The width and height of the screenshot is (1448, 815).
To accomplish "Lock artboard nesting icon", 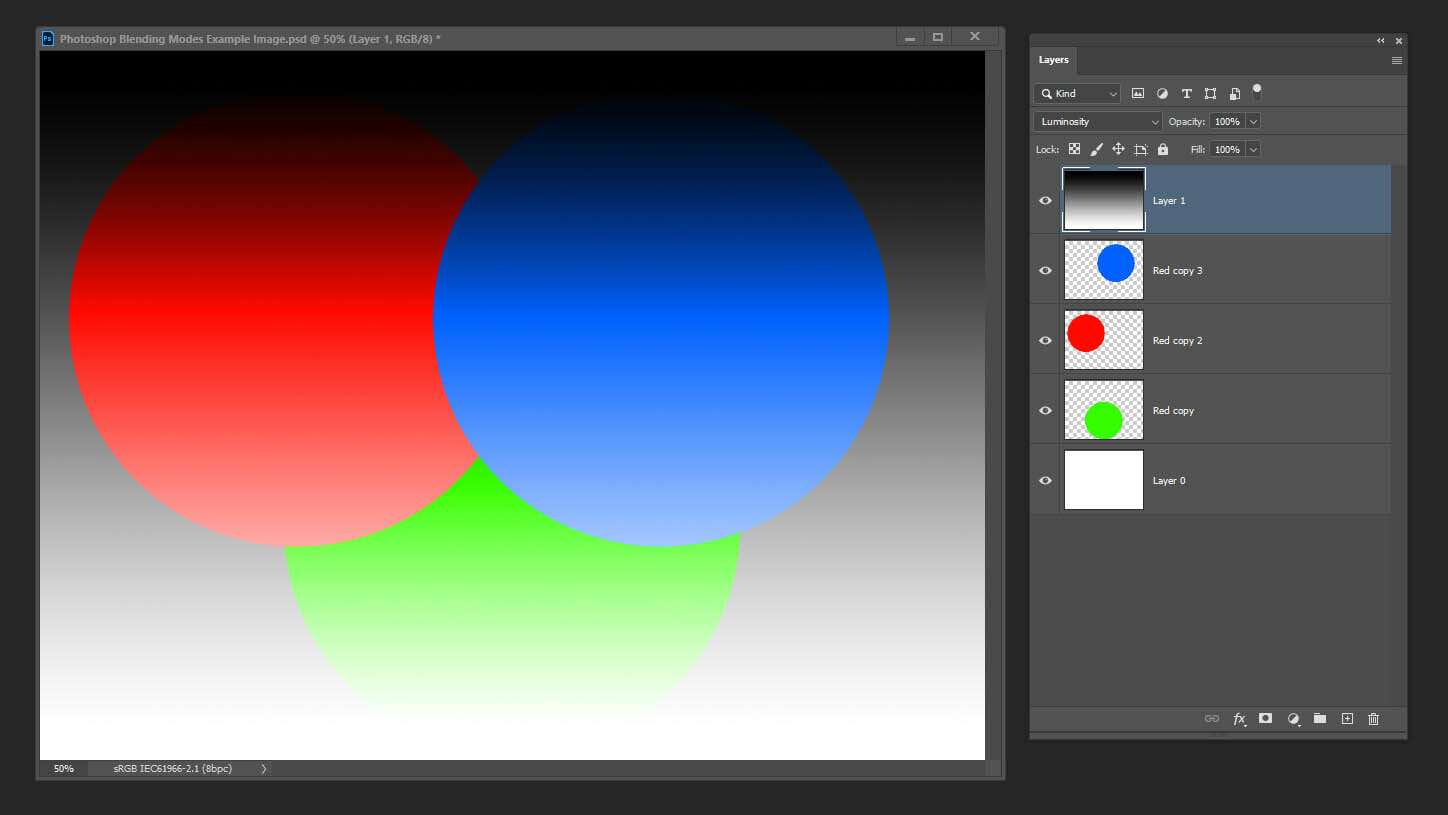I will 1140,149.
